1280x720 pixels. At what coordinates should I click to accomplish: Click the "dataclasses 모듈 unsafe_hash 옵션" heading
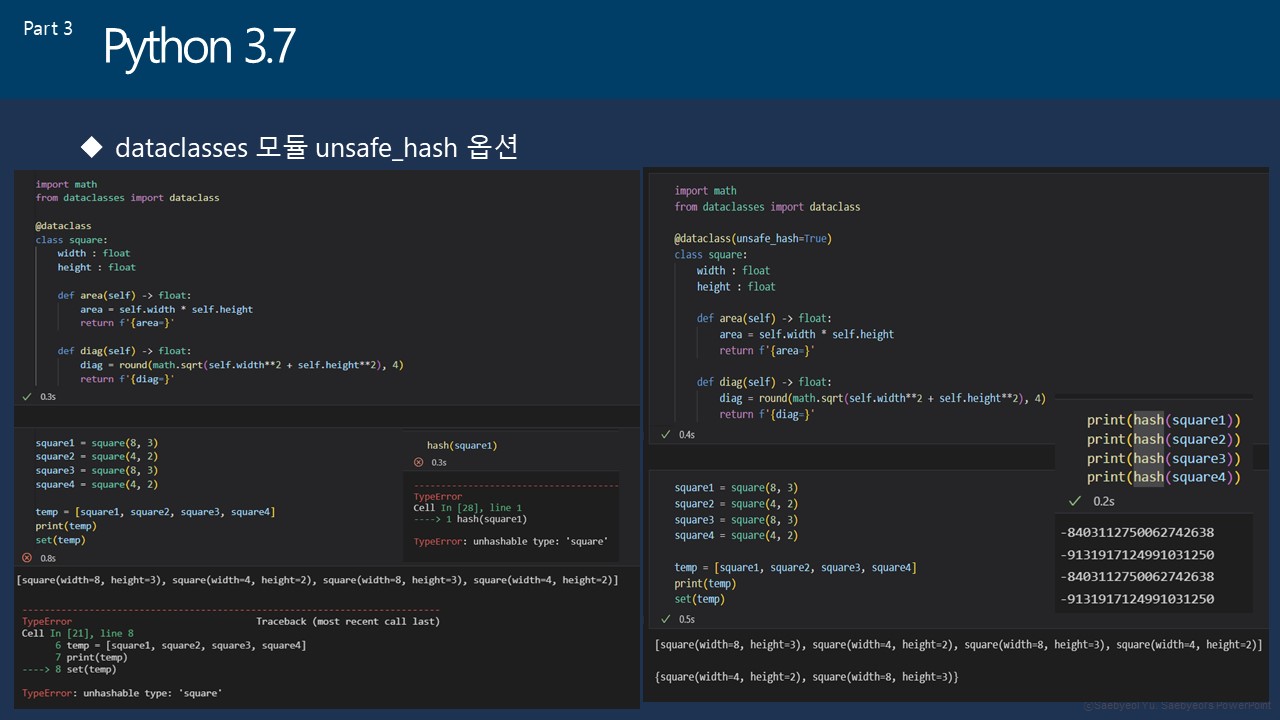tap(317, 148)
